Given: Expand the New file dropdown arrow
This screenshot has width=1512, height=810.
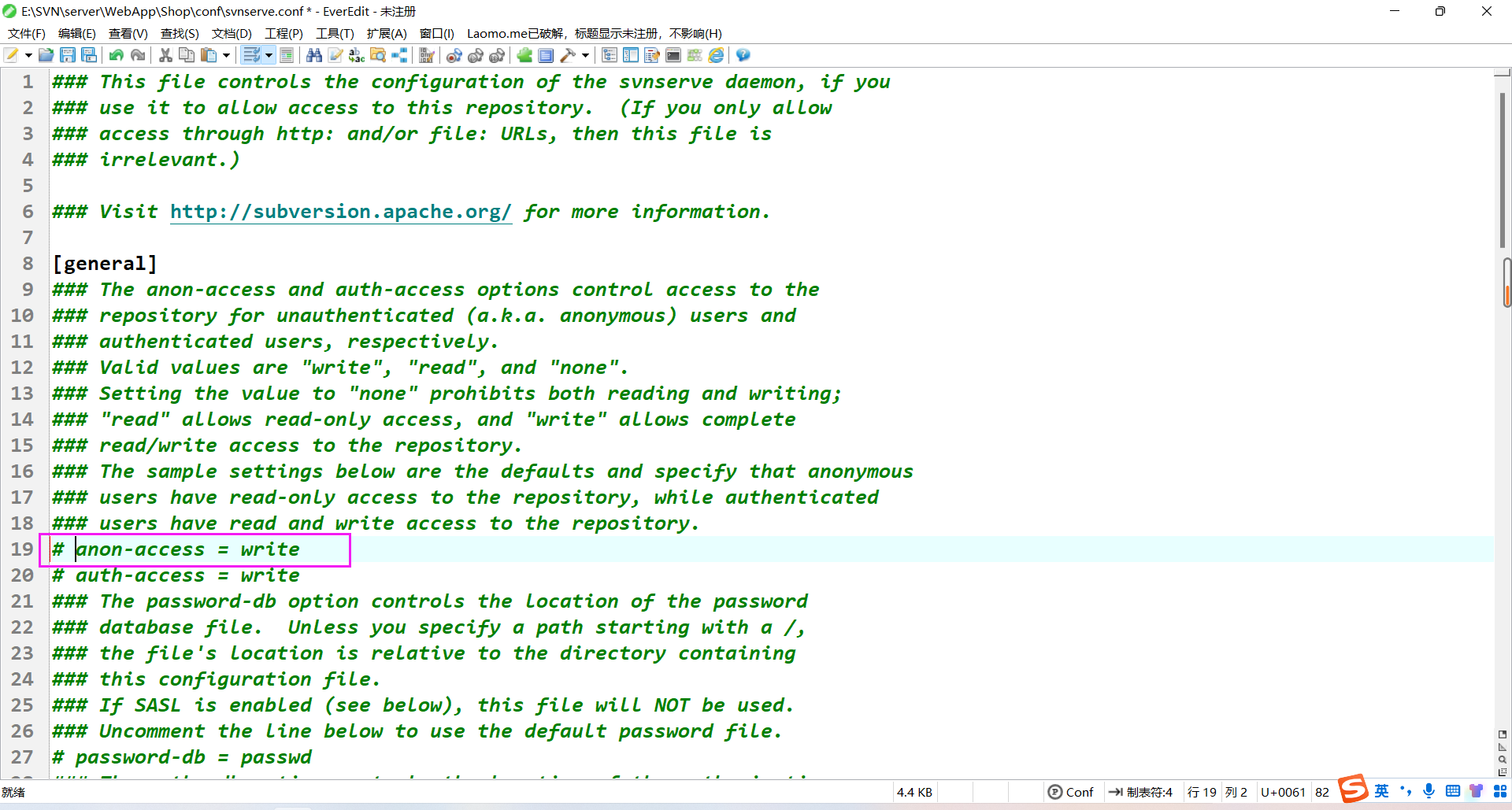Looking at the screenshot, I should pyautogui.click(x=28, y=55).
